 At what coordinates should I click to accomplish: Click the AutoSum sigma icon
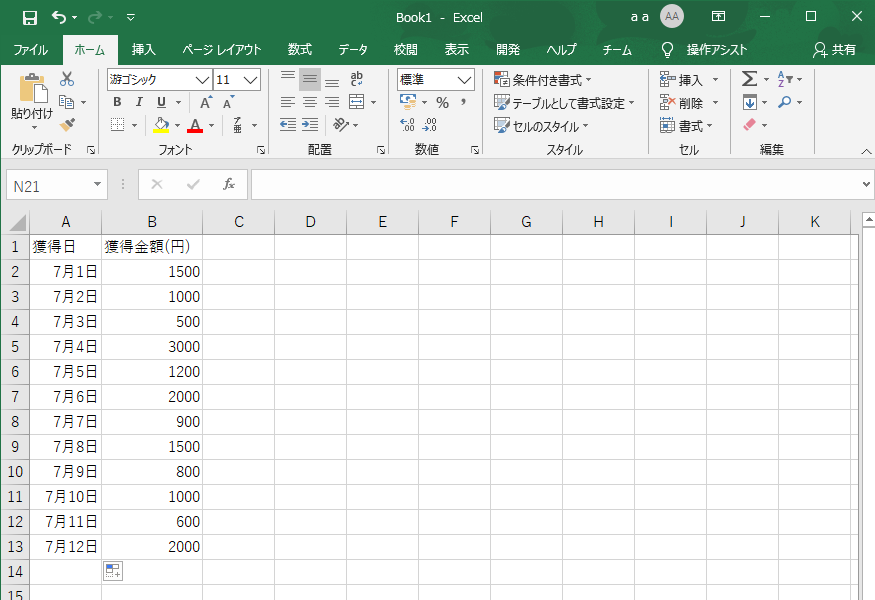tap(749, 79)
